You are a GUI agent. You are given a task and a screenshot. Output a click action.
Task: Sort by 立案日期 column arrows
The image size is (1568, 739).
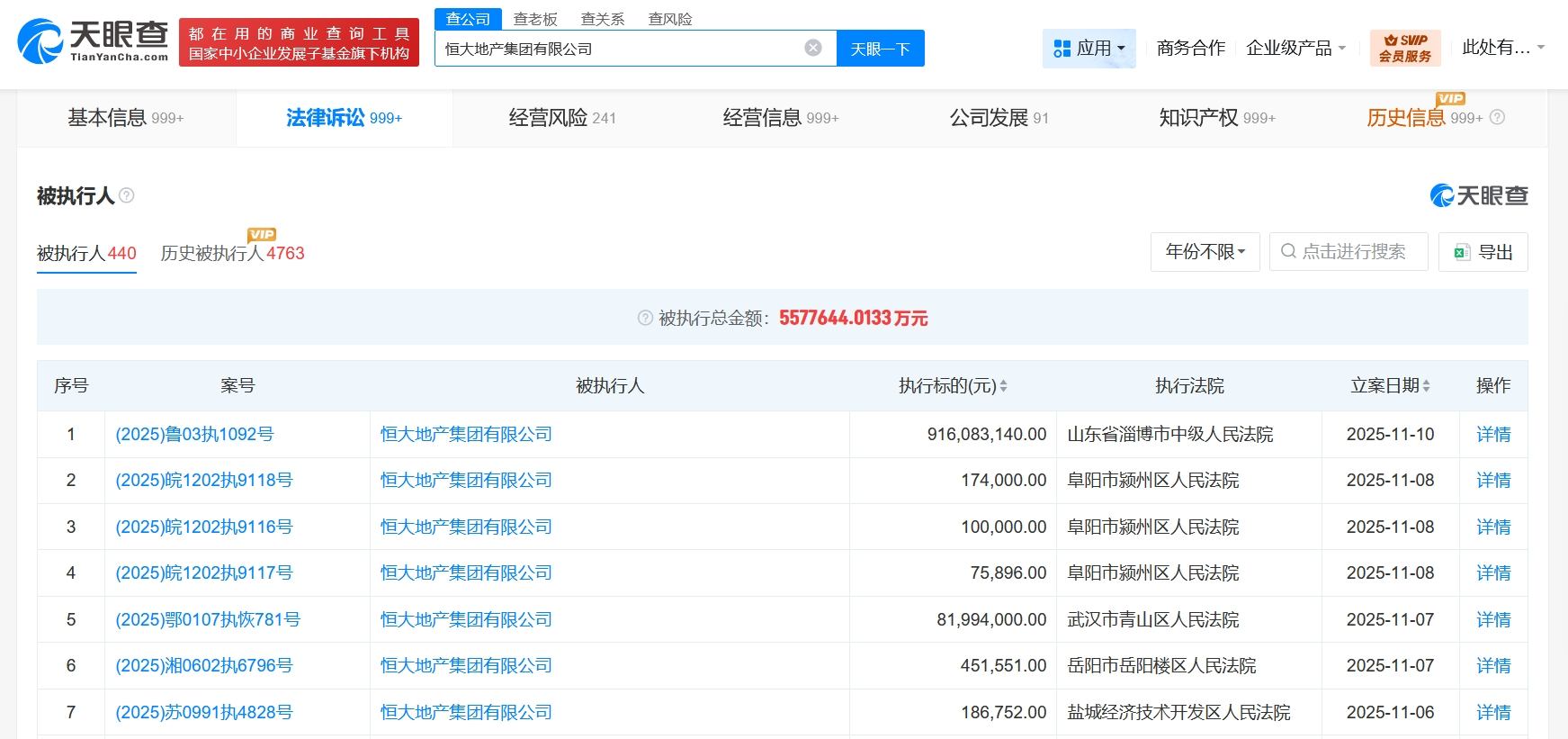pyautogui.click(x=1426, y=386)
